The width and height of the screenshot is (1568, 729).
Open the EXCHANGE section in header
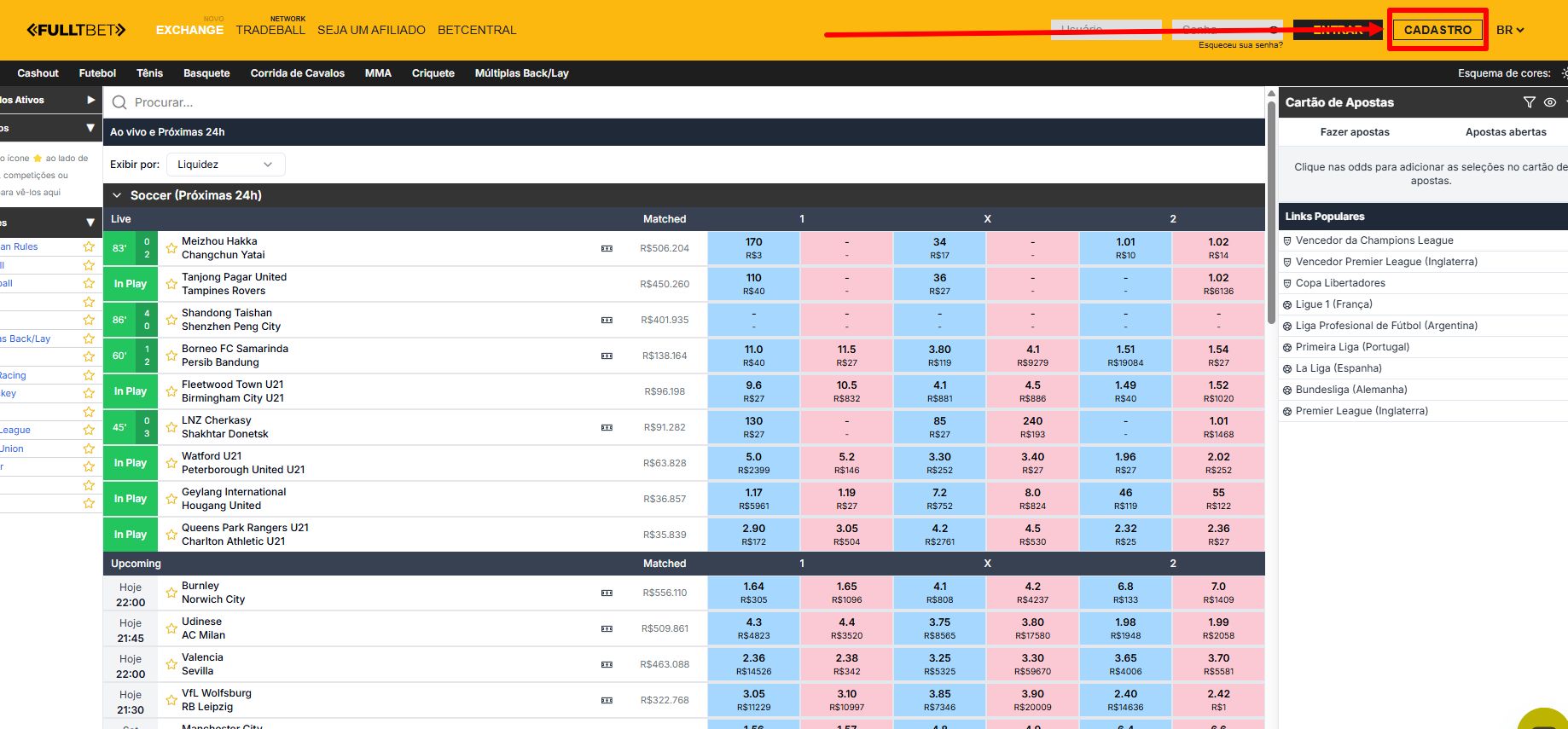pos(189,30)
